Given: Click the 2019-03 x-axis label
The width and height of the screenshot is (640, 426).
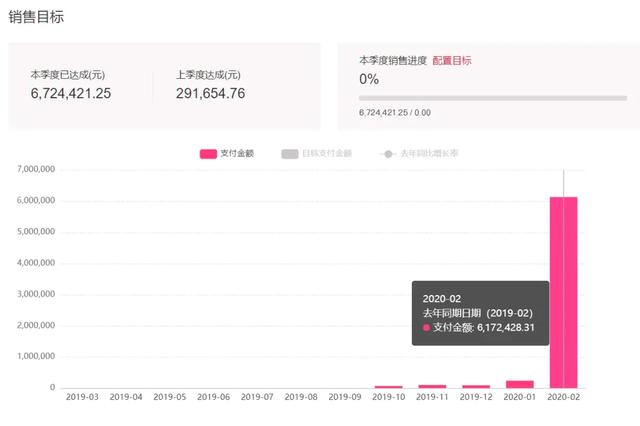Looking at the screenshot, I should (81, 397).
